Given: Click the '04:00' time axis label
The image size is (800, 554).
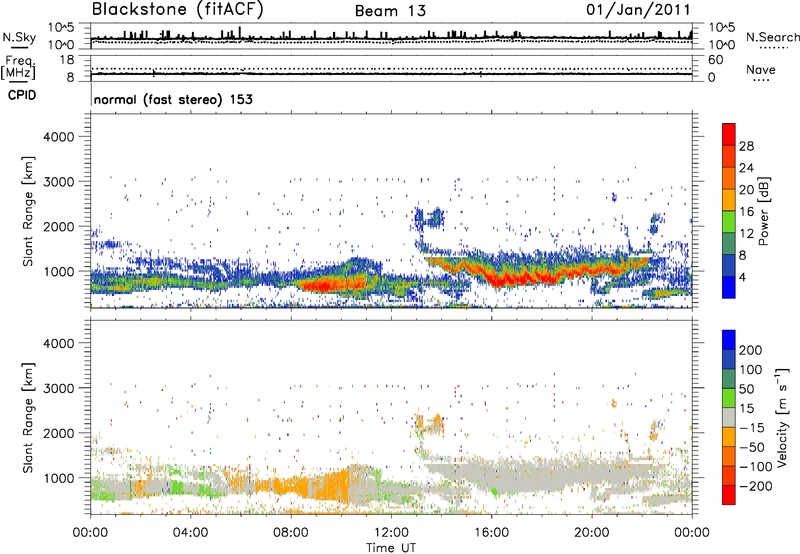Looking at the screenshot, I should [191, 533].
